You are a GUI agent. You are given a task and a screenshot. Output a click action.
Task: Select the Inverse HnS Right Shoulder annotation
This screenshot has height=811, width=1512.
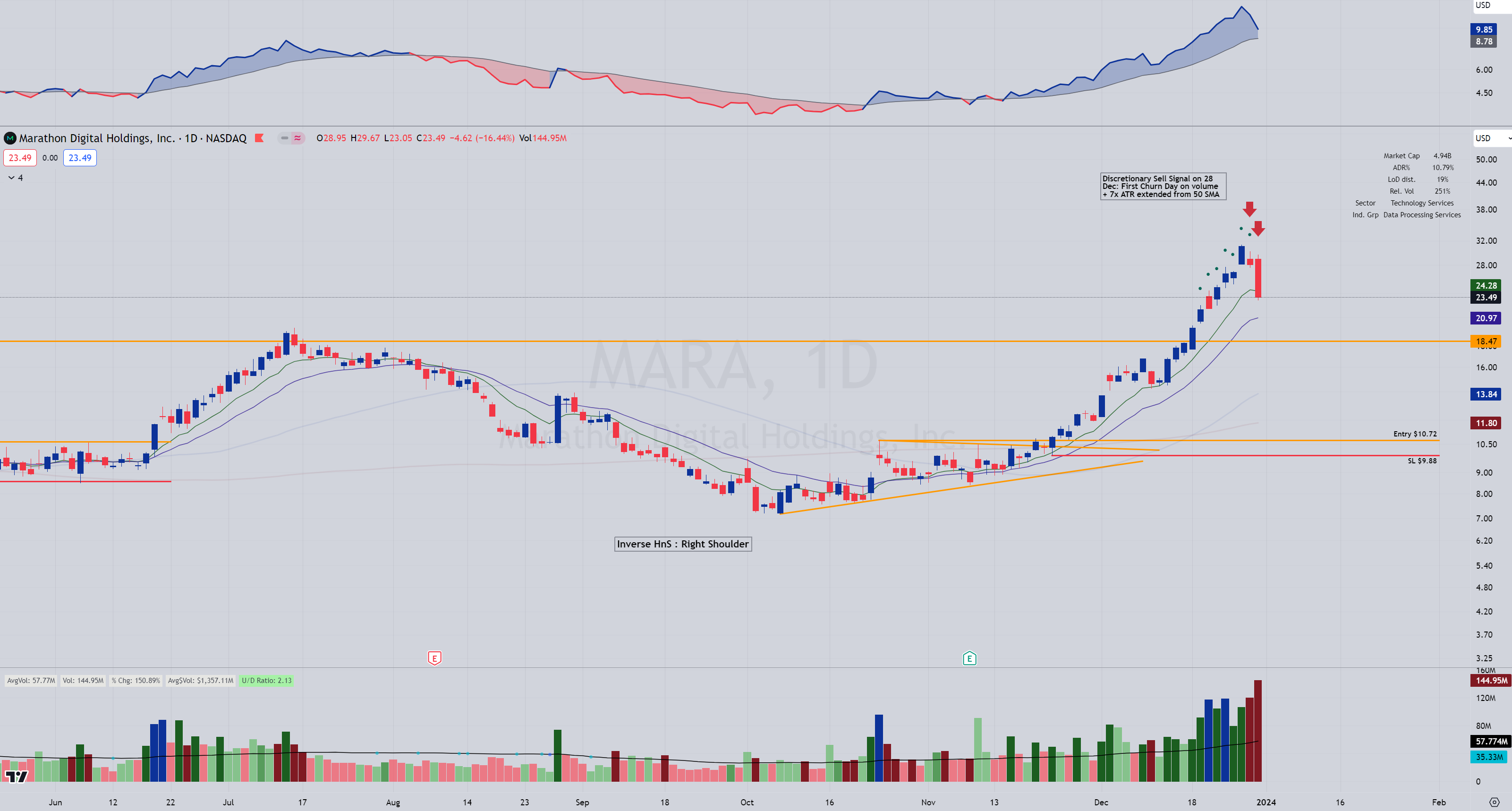[x=683, y=544]
